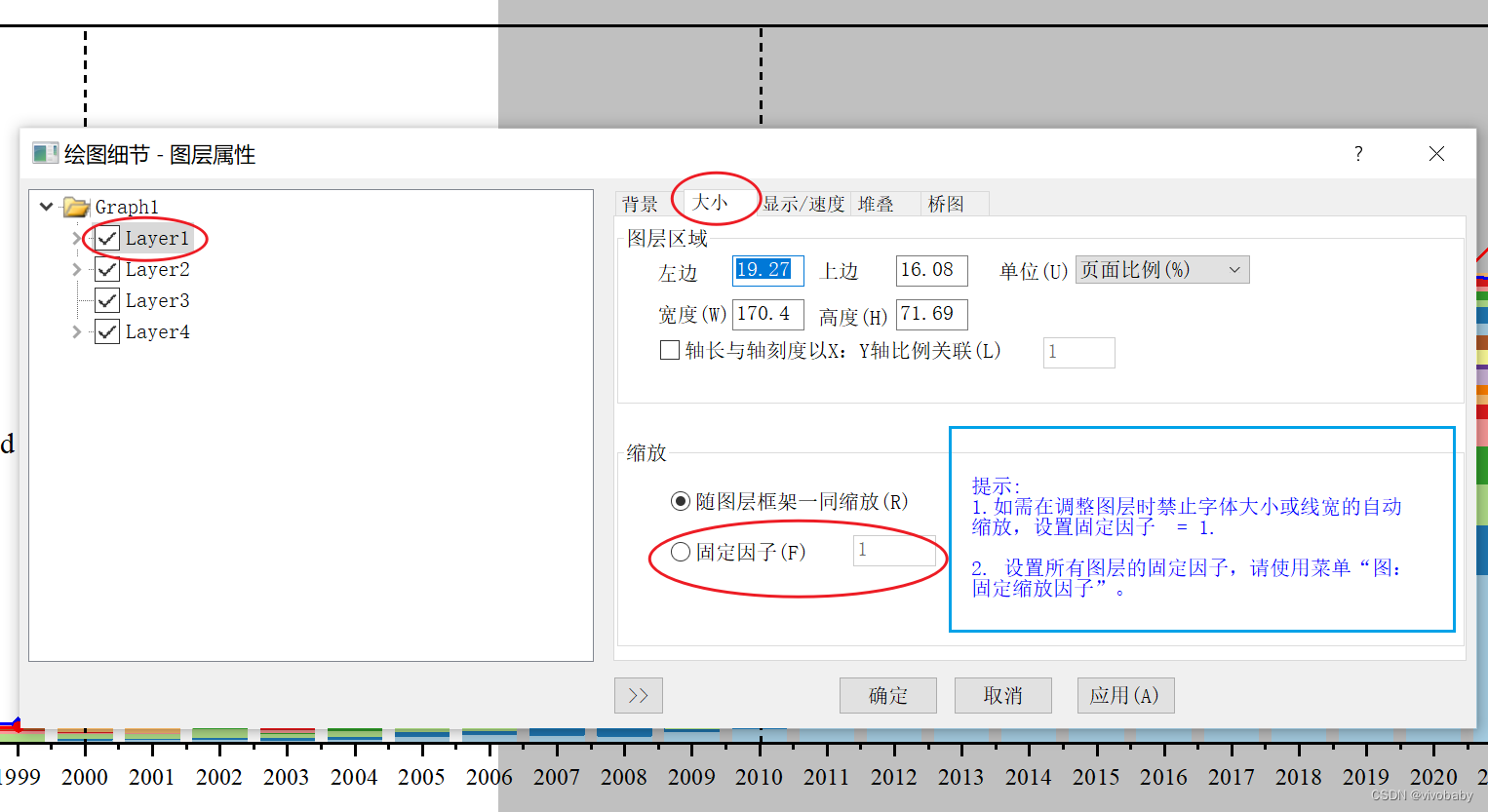
Task: Click the 高度(H) input field
Action: point(931,314)
